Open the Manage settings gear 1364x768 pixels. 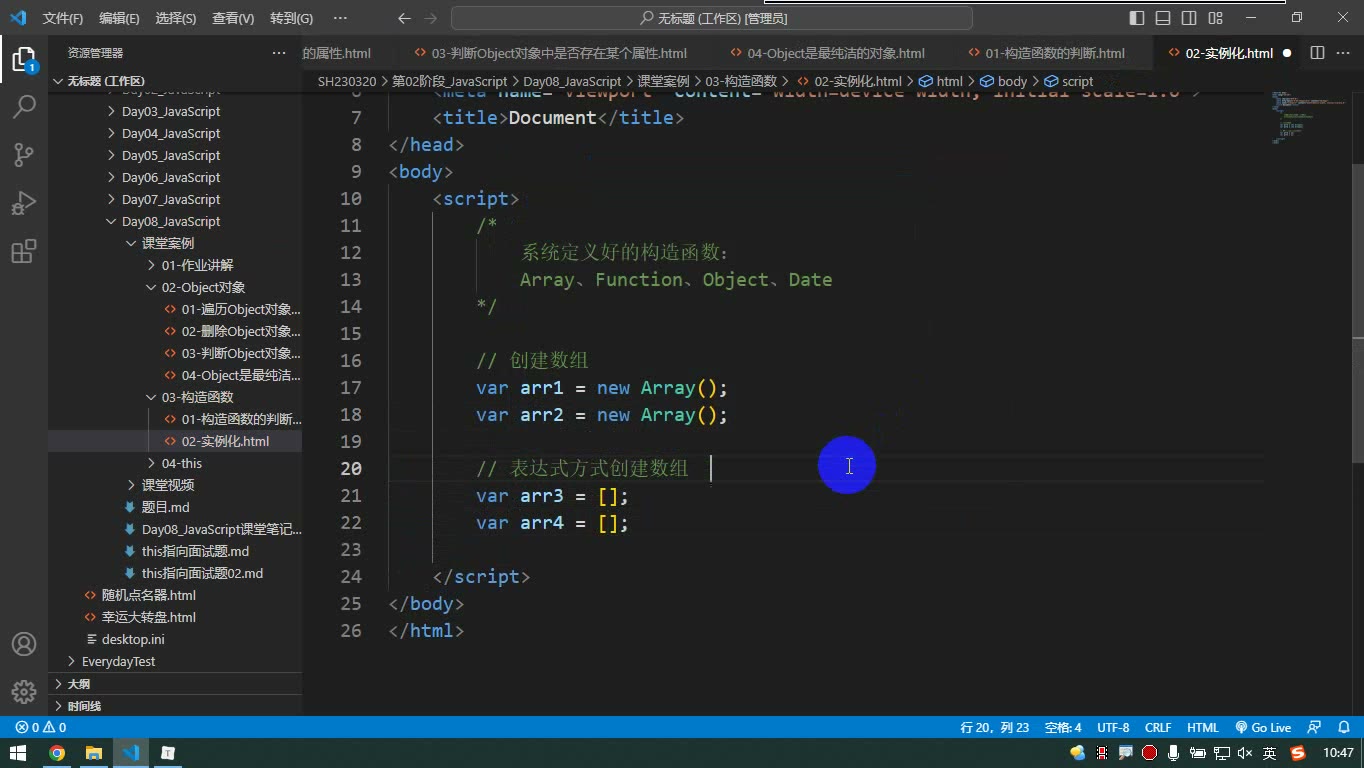[24, 692]
